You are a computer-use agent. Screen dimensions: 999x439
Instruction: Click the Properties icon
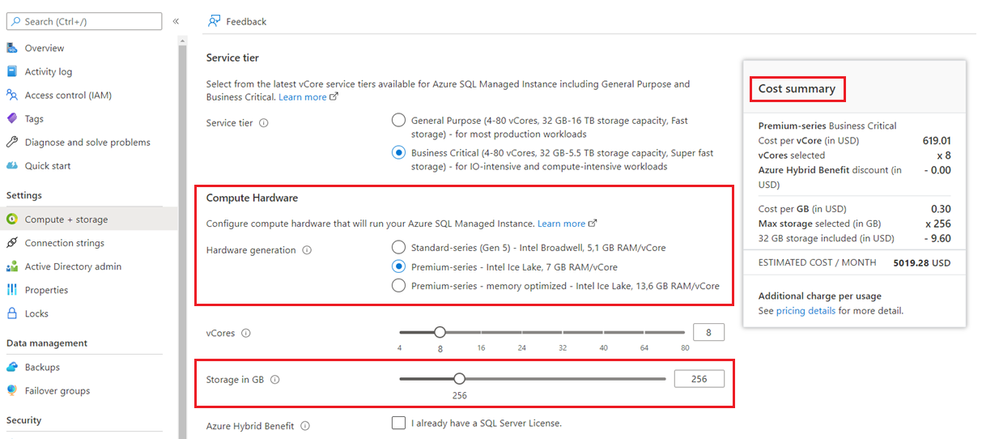click(11, 290)
